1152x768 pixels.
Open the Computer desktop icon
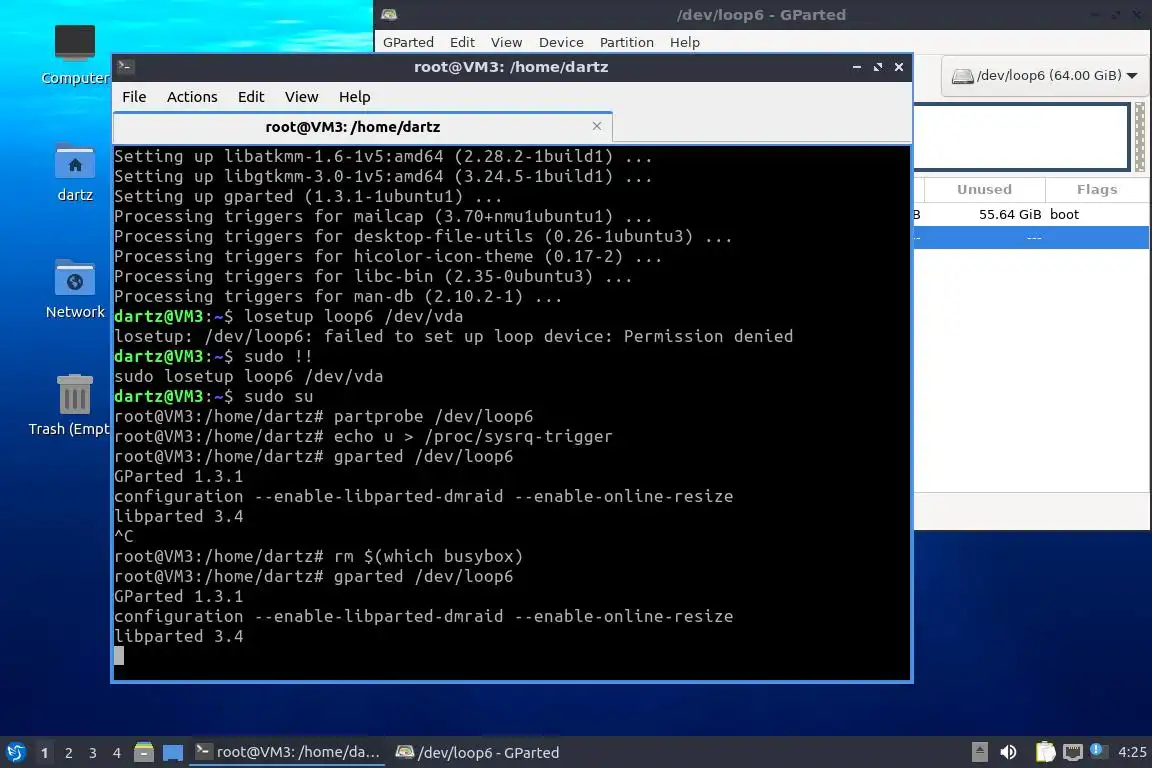[x=75, y=54]
